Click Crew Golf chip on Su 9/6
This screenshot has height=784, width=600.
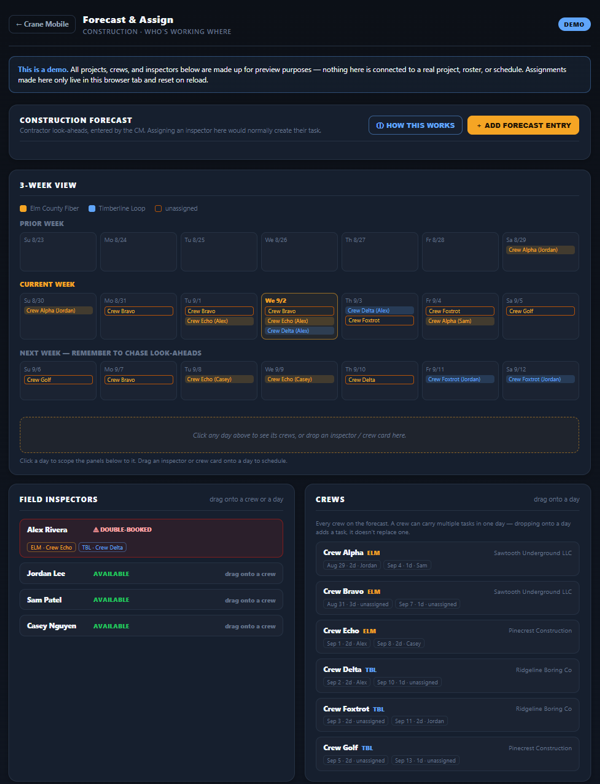(x=58, y=380)
